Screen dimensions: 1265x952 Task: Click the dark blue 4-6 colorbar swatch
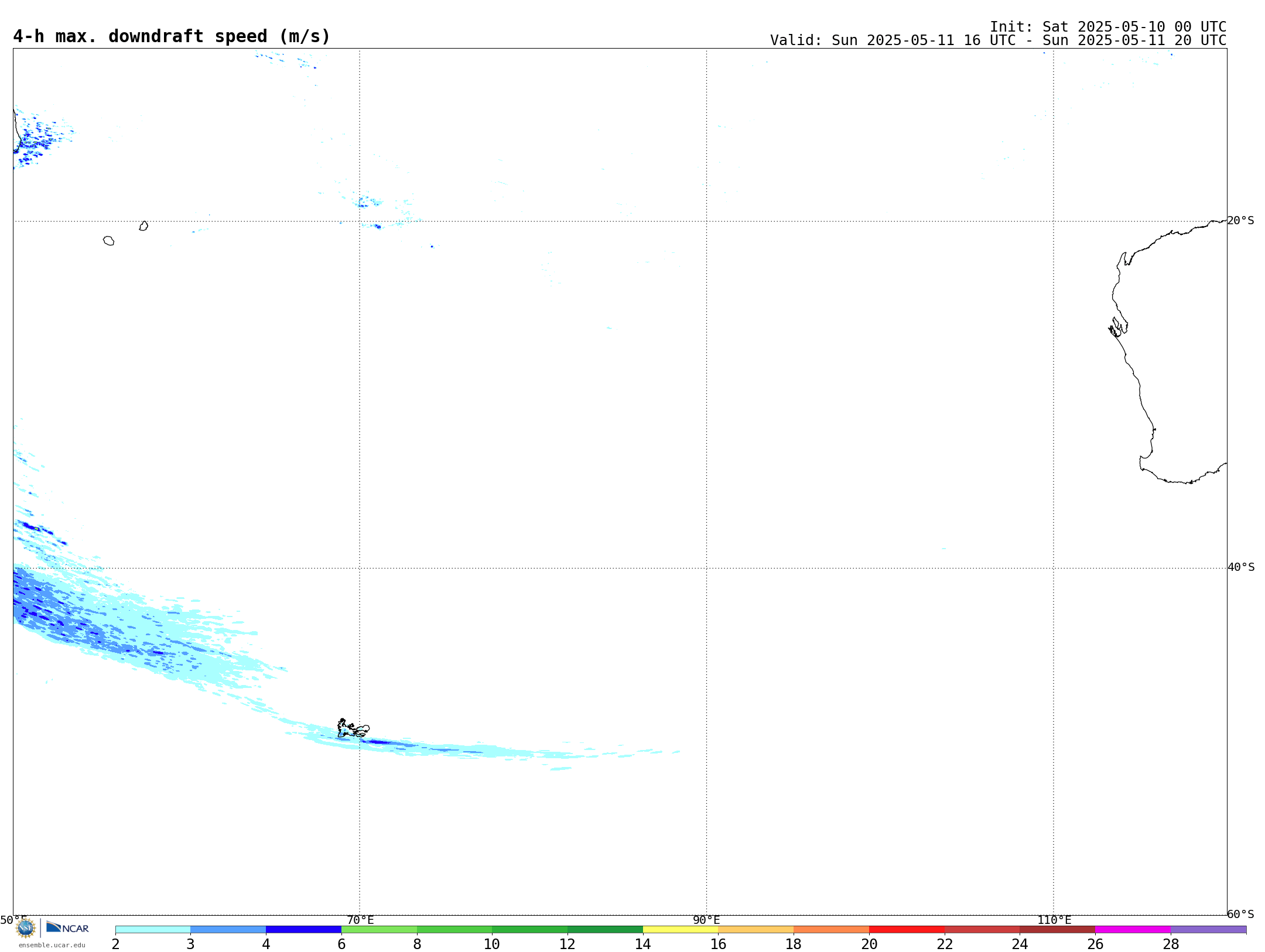pyautogui.click(x=304, y=930)
